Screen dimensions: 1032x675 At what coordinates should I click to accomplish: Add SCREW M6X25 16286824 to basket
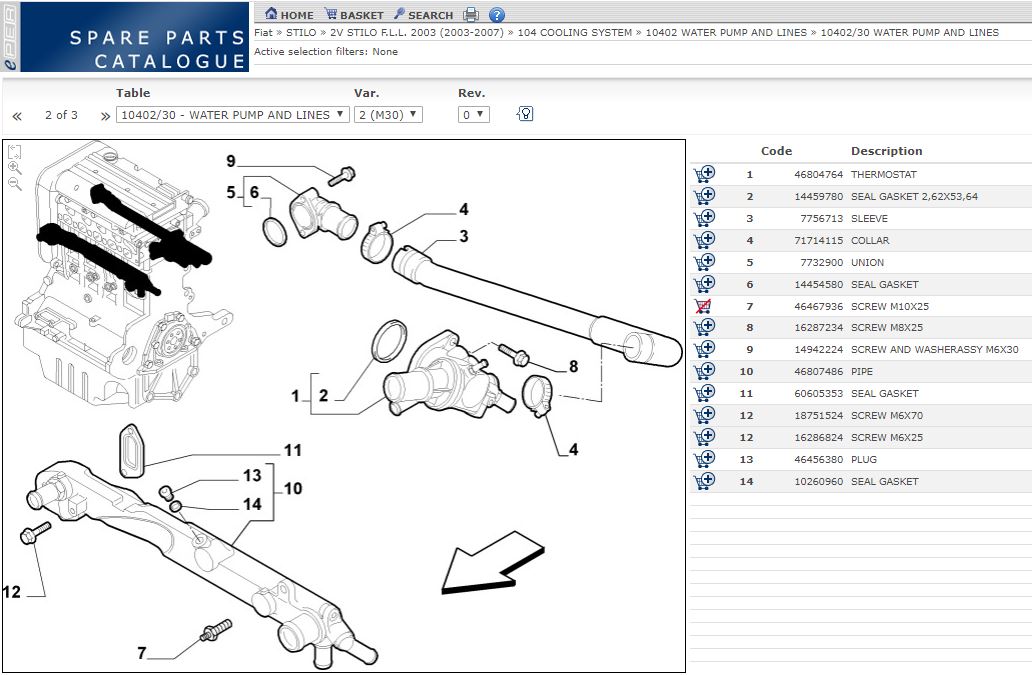click(704, 437)
